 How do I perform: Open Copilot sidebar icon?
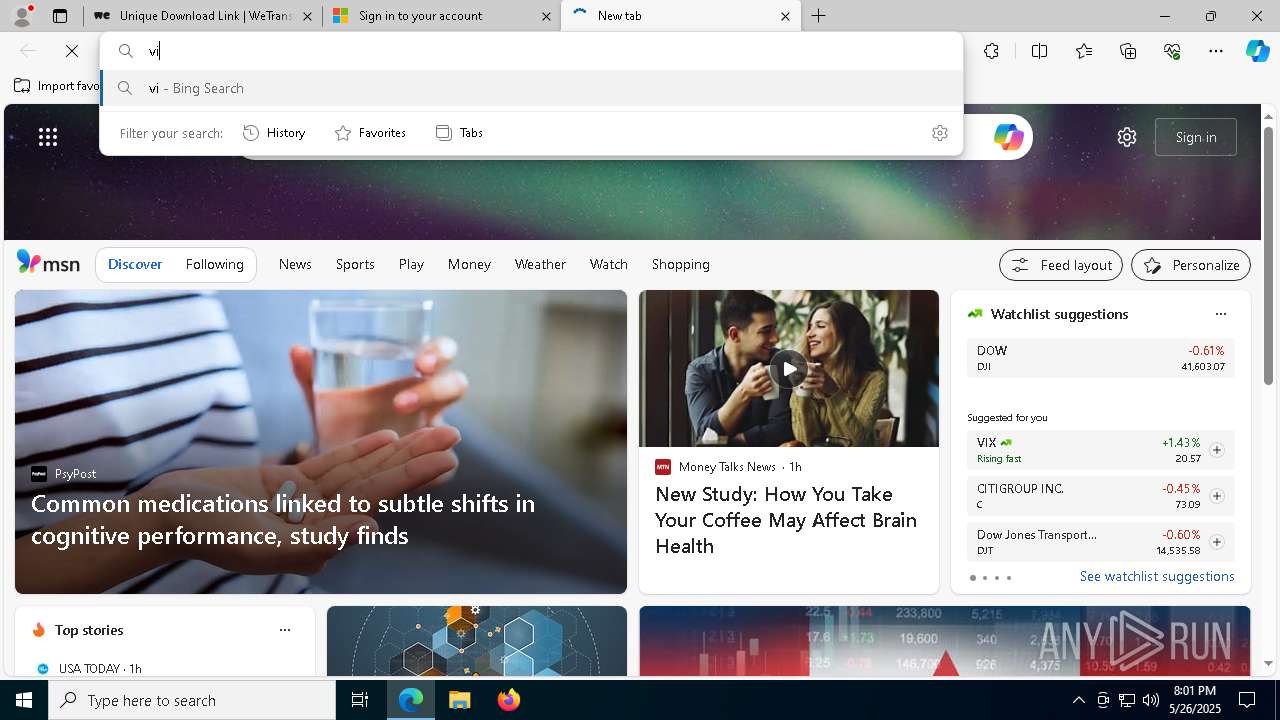(x=1257, y=51)
